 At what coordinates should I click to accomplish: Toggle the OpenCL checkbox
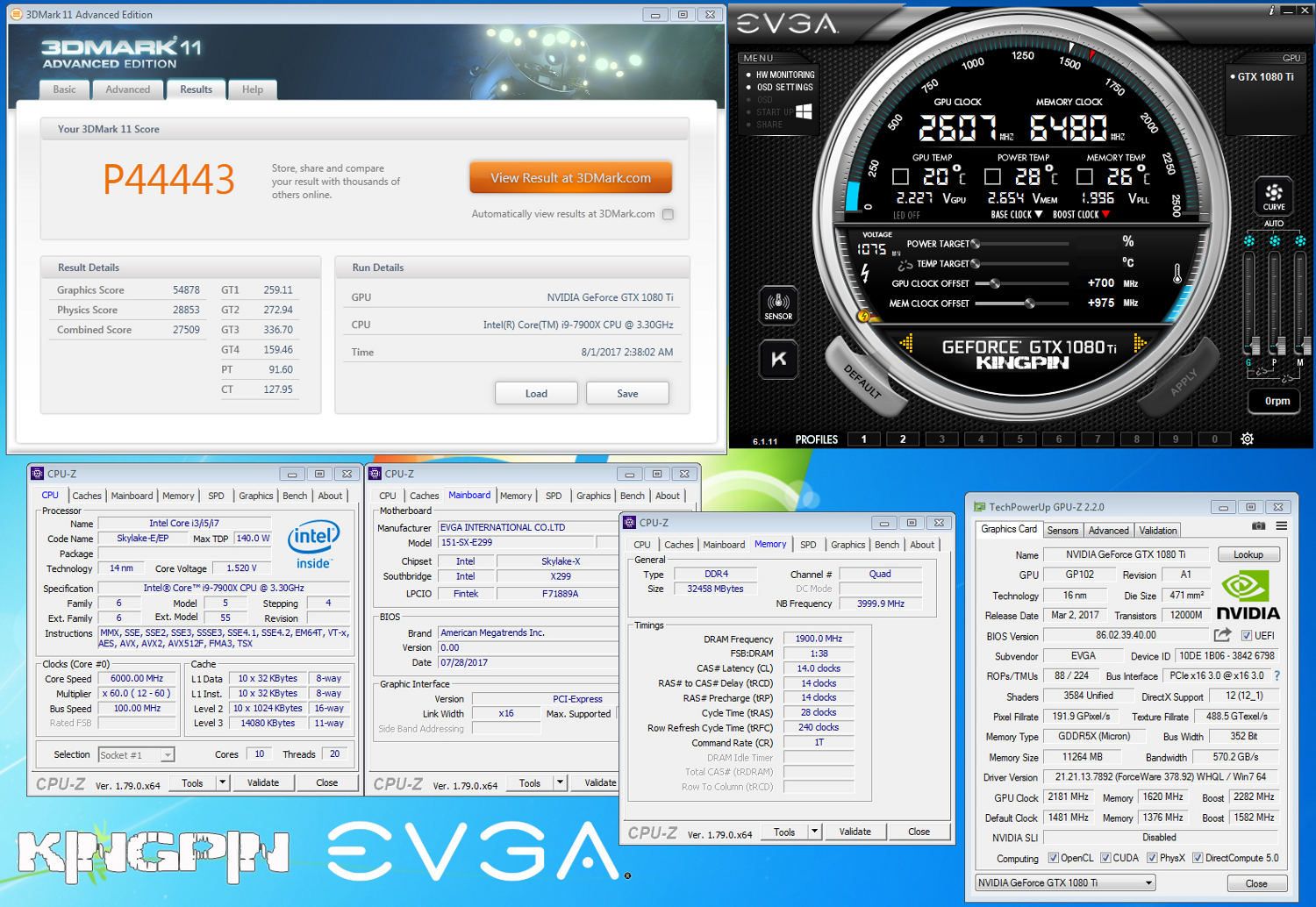[x=1053, y=858]
